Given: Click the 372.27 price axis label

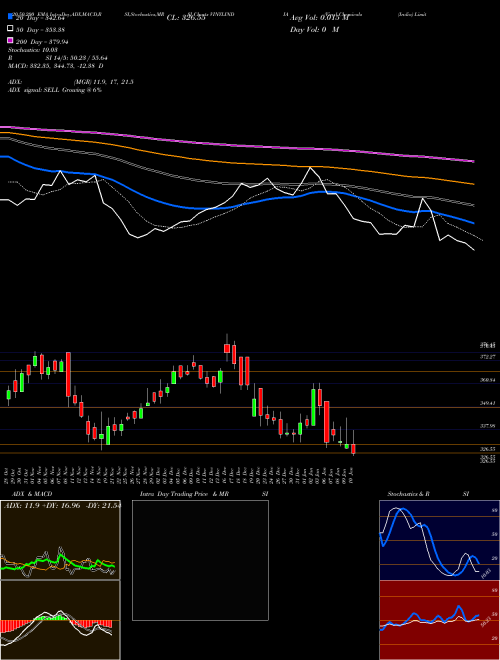Looking at the screenshot, I should pyautogui.click(x=488, y=357).
